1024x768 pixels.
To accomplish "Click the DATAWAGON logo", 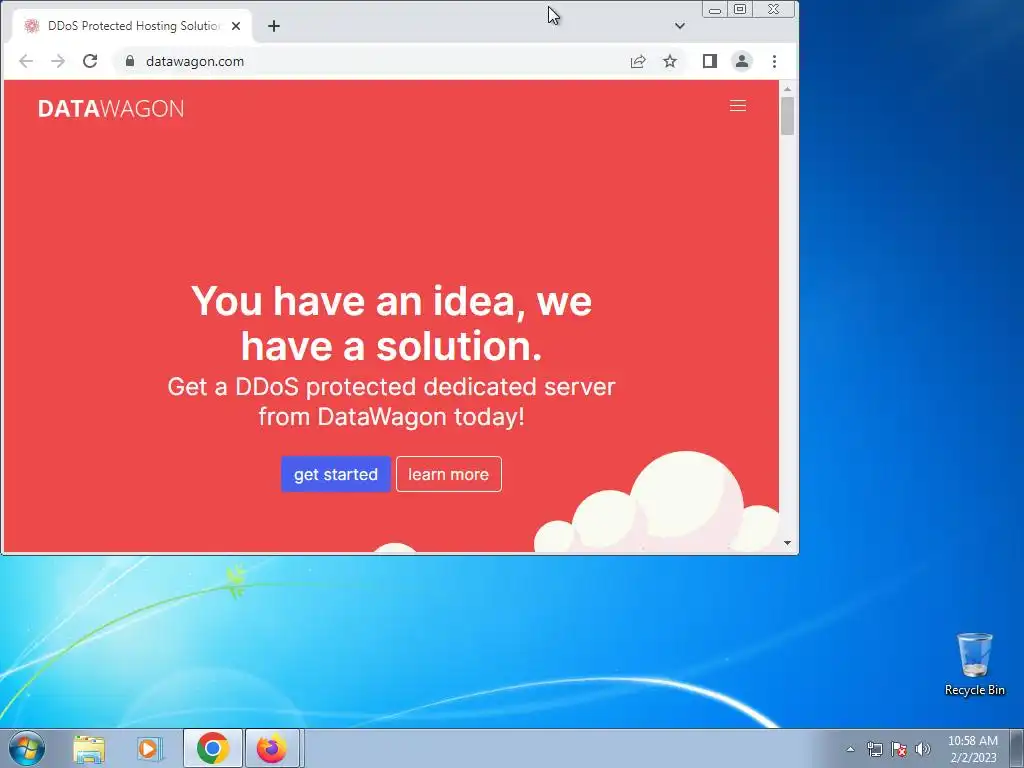I will pyautogui.click(x=111, y=108).
